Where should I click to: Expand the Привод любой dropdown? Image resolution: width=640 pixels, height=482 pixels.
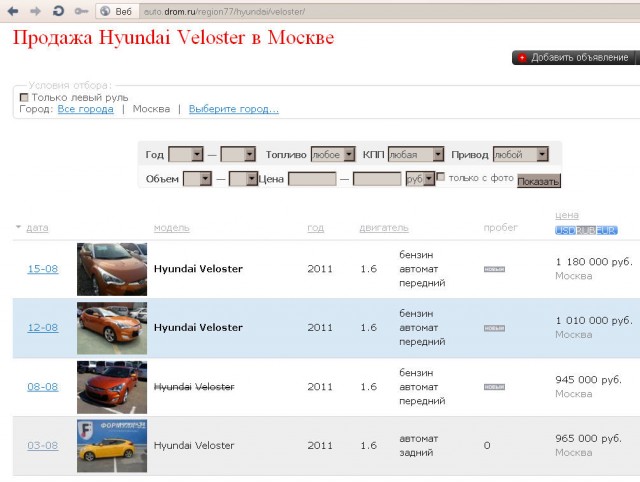click(520, 154)
